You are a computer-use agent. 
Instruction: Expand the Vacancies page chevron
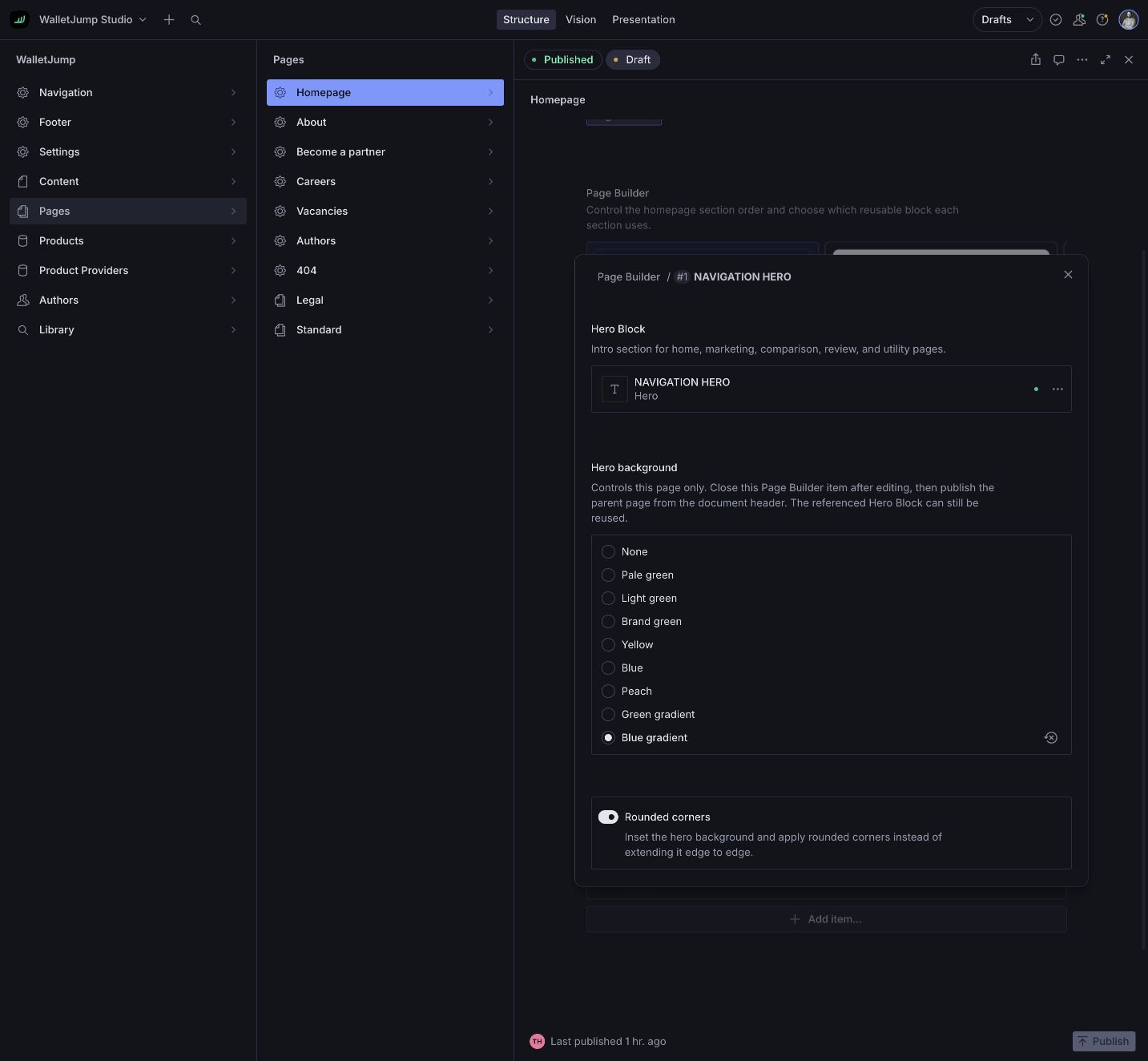coord(490,211)
